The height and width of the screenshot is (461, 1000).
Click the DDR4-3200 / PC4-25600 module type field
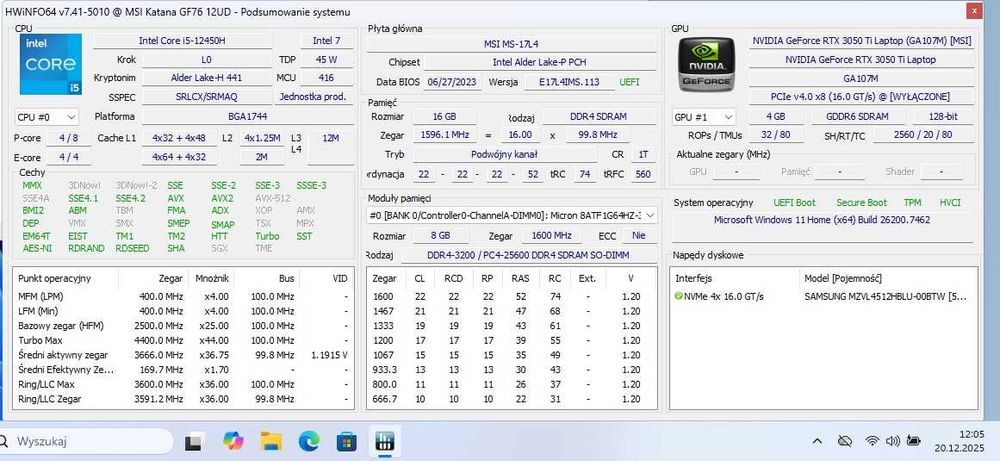(528, 255)
